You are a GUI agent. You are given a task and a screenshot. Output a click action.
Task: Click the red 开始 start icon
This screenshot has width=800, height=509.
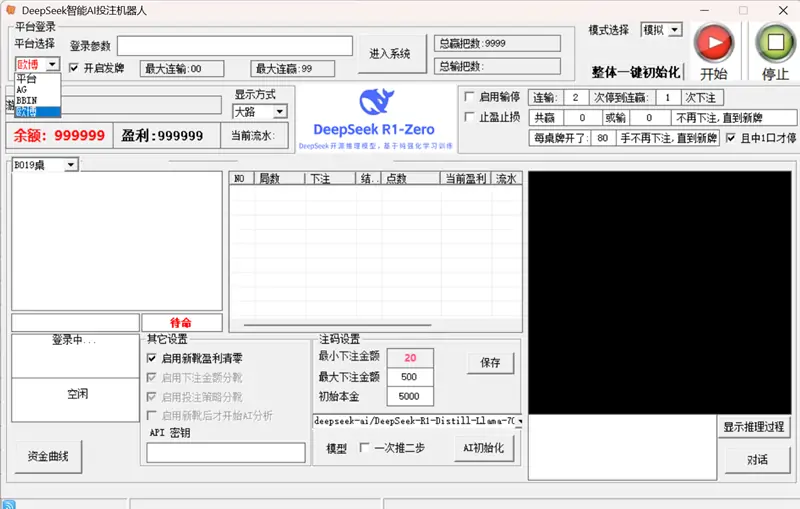(714, 42)
